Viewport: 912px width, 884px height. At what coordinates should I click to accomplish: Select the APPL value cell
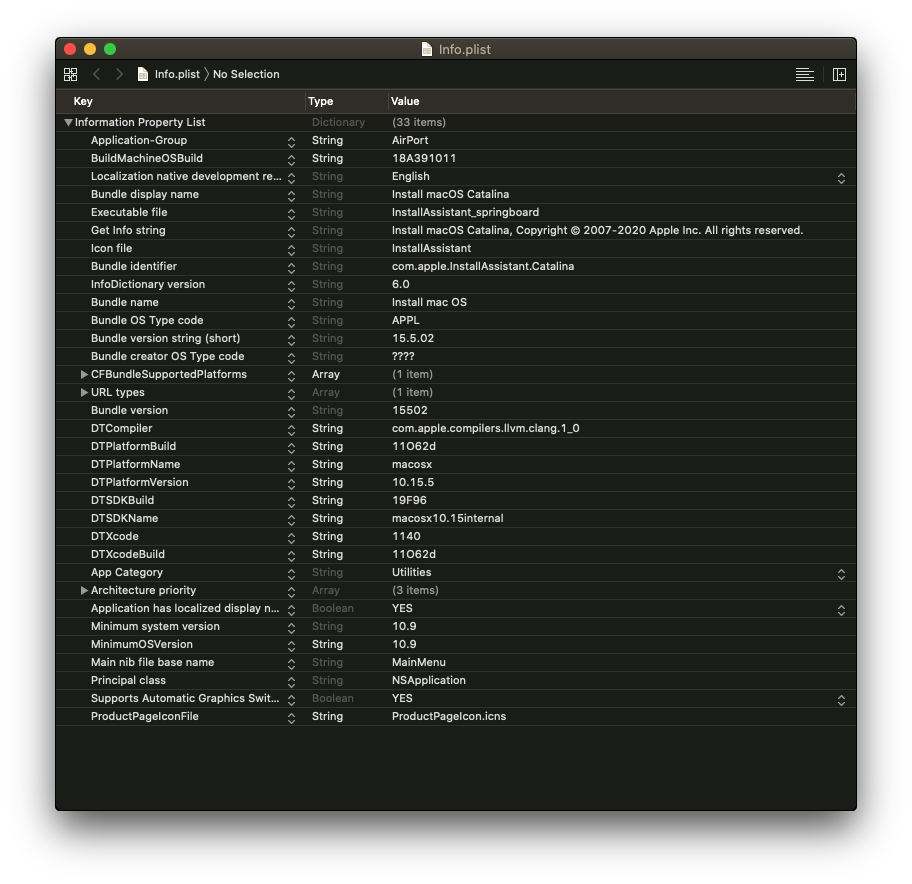coord(405,320)
